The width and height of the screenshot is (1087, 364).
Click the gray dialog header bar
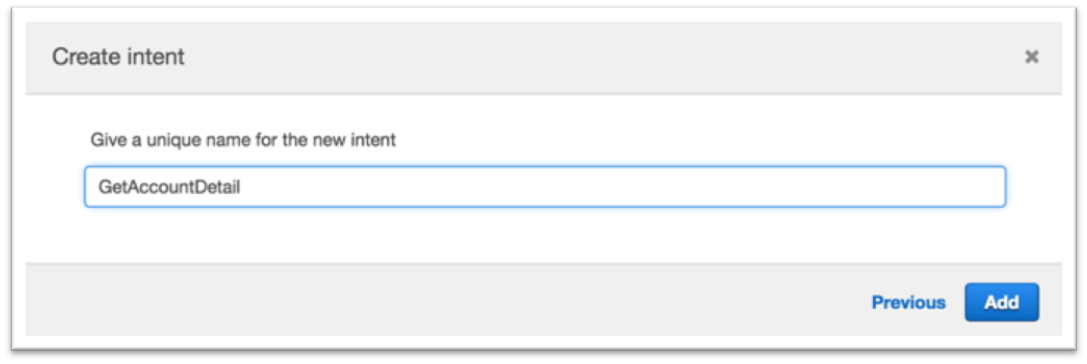click(544, 58)
